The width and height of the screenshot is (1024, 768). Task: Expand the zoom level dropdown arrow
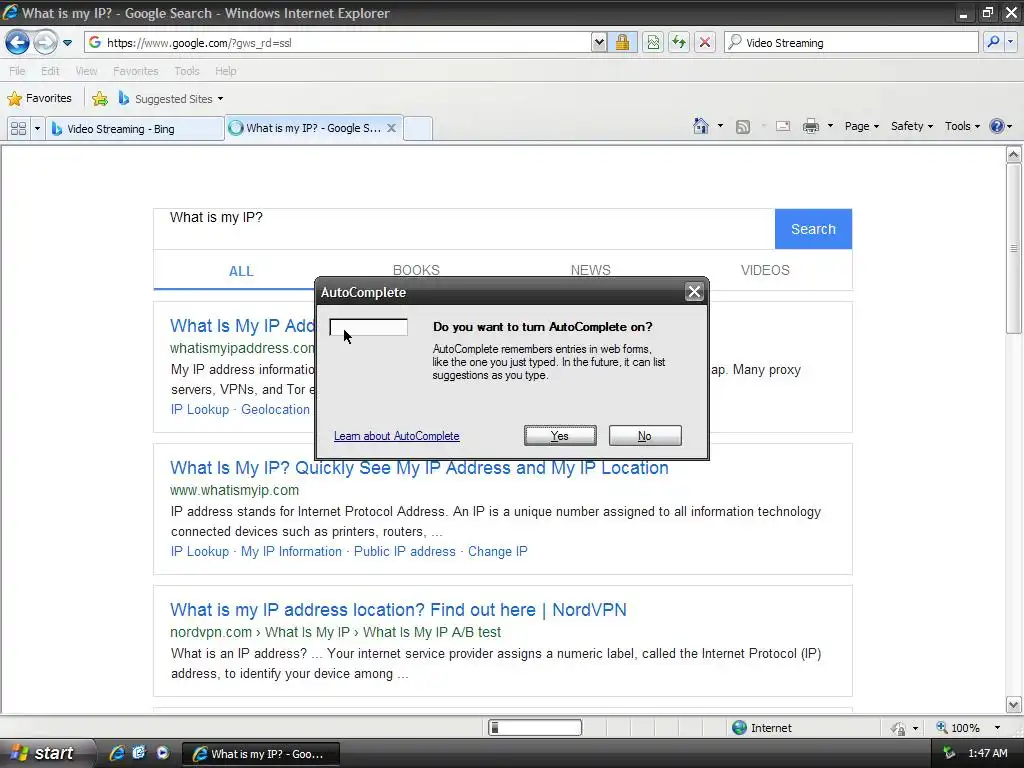click(997, 728)
